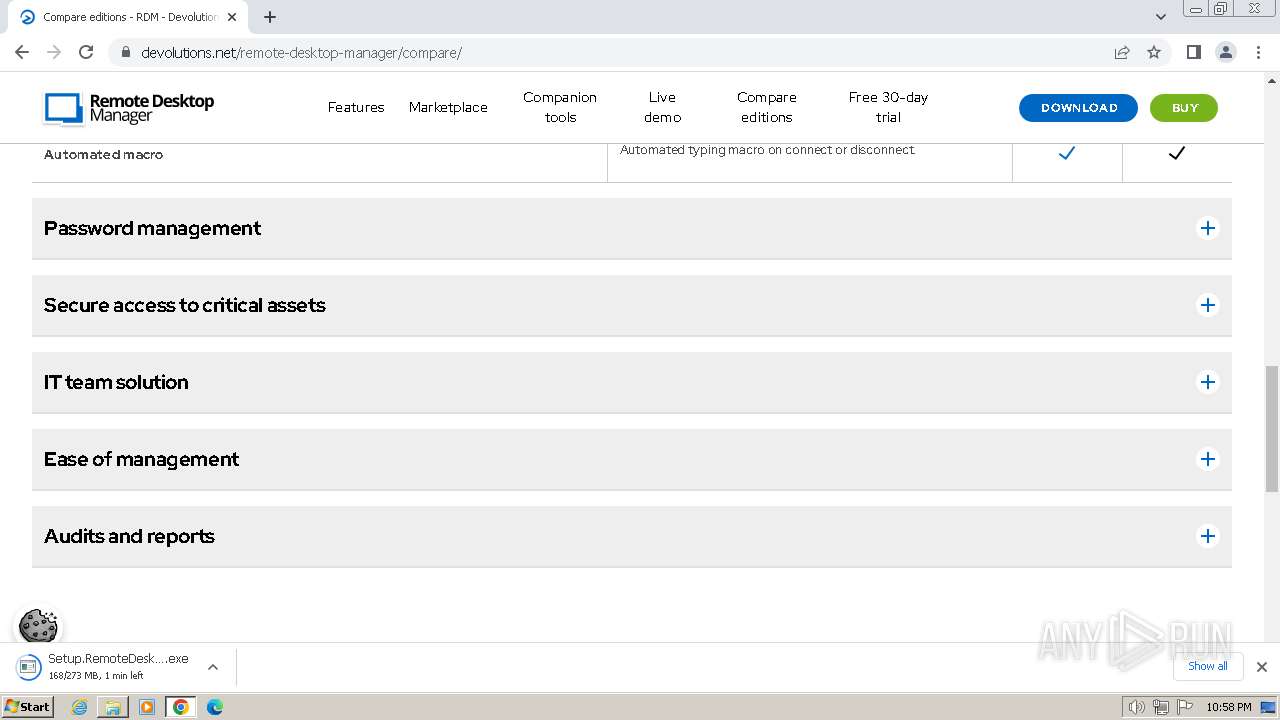Go back to previous page
1280x720 pixels.
[x=22, y=52]
